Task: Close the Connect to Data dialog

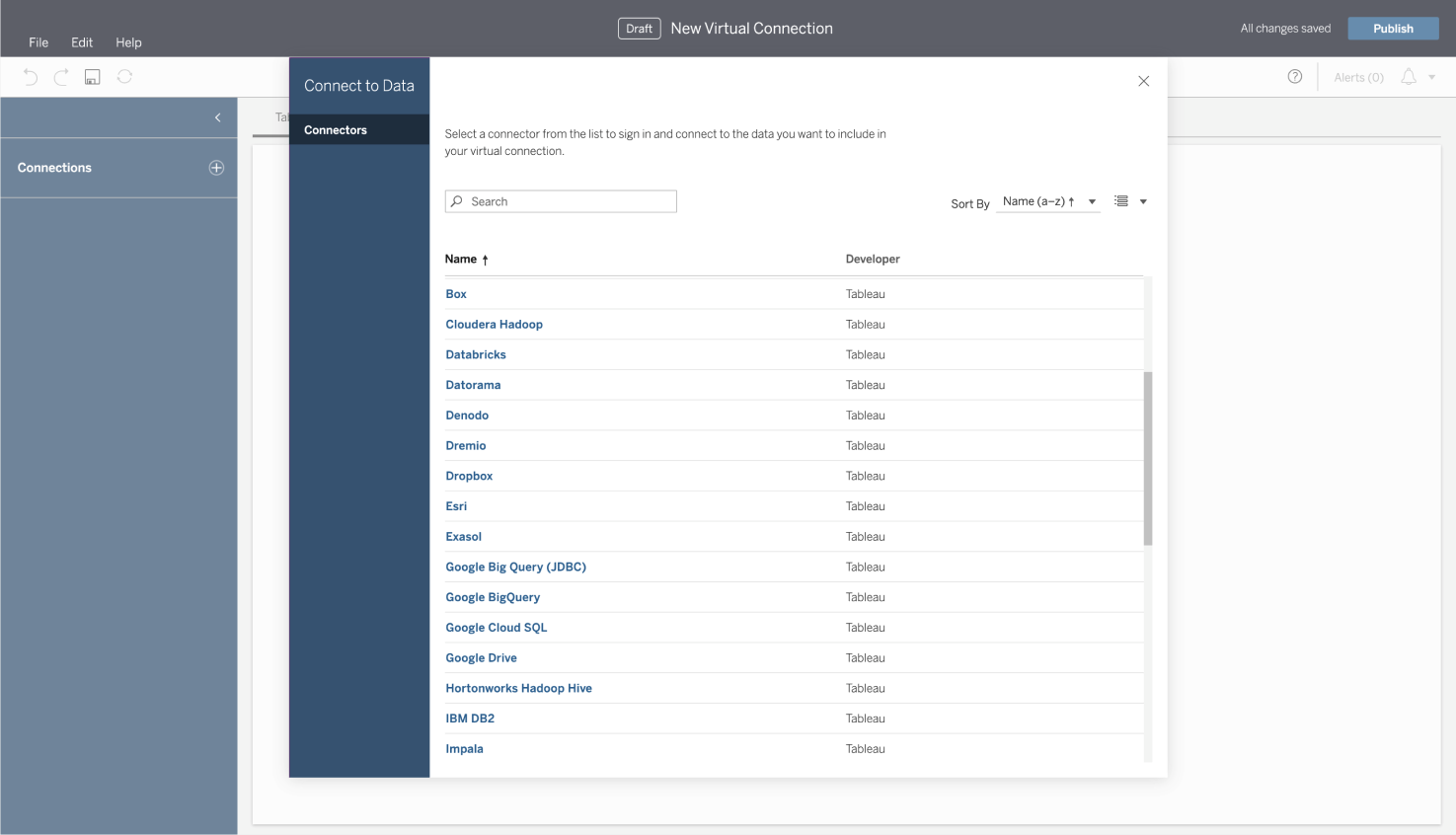Action: 1143,81
